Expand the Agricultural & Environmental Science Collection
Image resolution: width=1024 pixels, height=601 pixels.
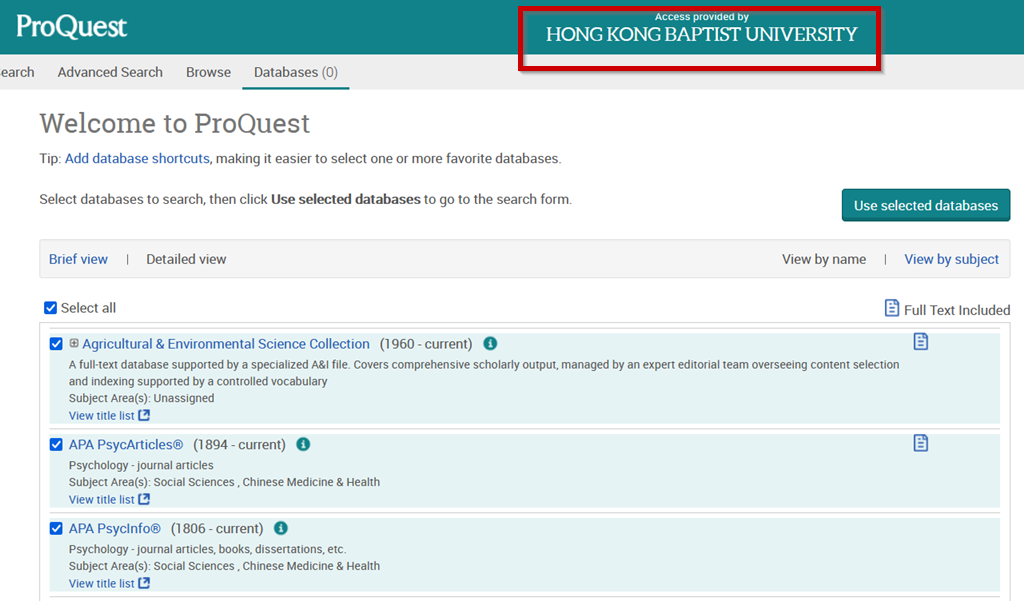click(x=73, y=342)
